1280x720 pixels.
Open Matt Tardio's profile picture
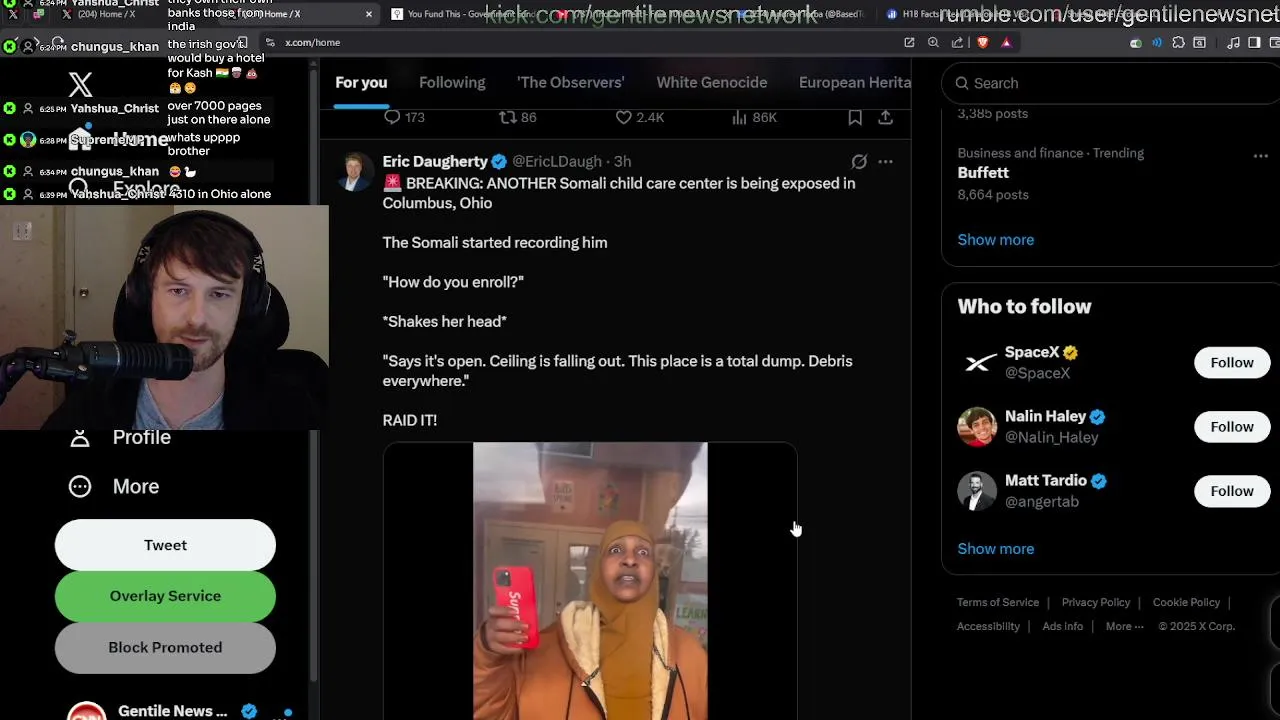(977, 490)
